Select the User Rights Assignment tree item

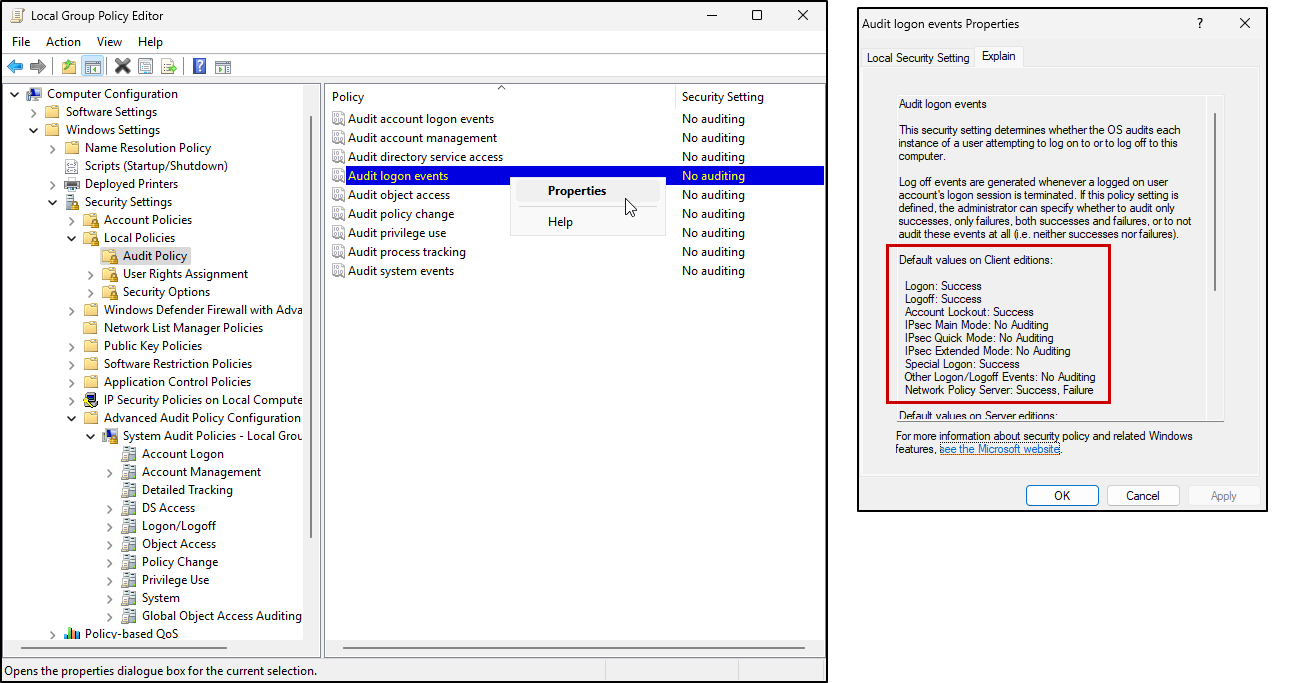(185, 274)
